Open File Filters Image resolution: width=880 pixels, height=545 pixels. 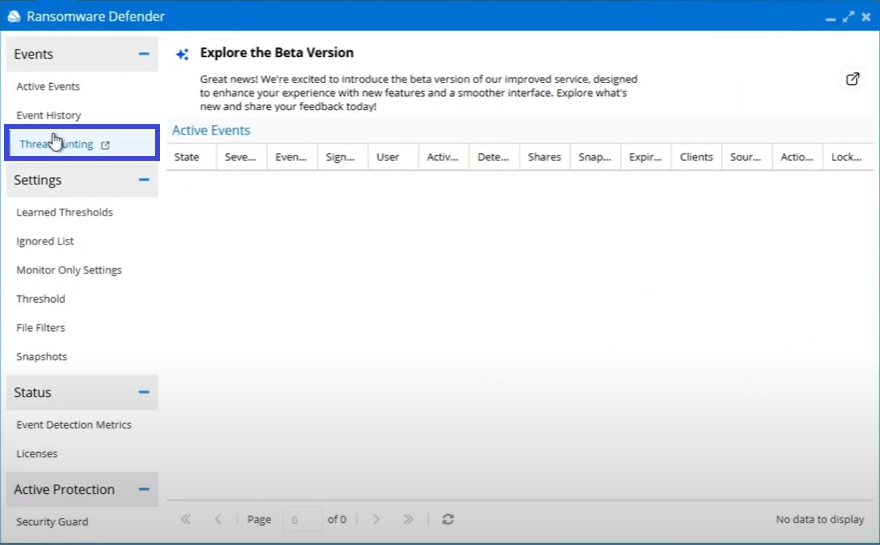40,328
